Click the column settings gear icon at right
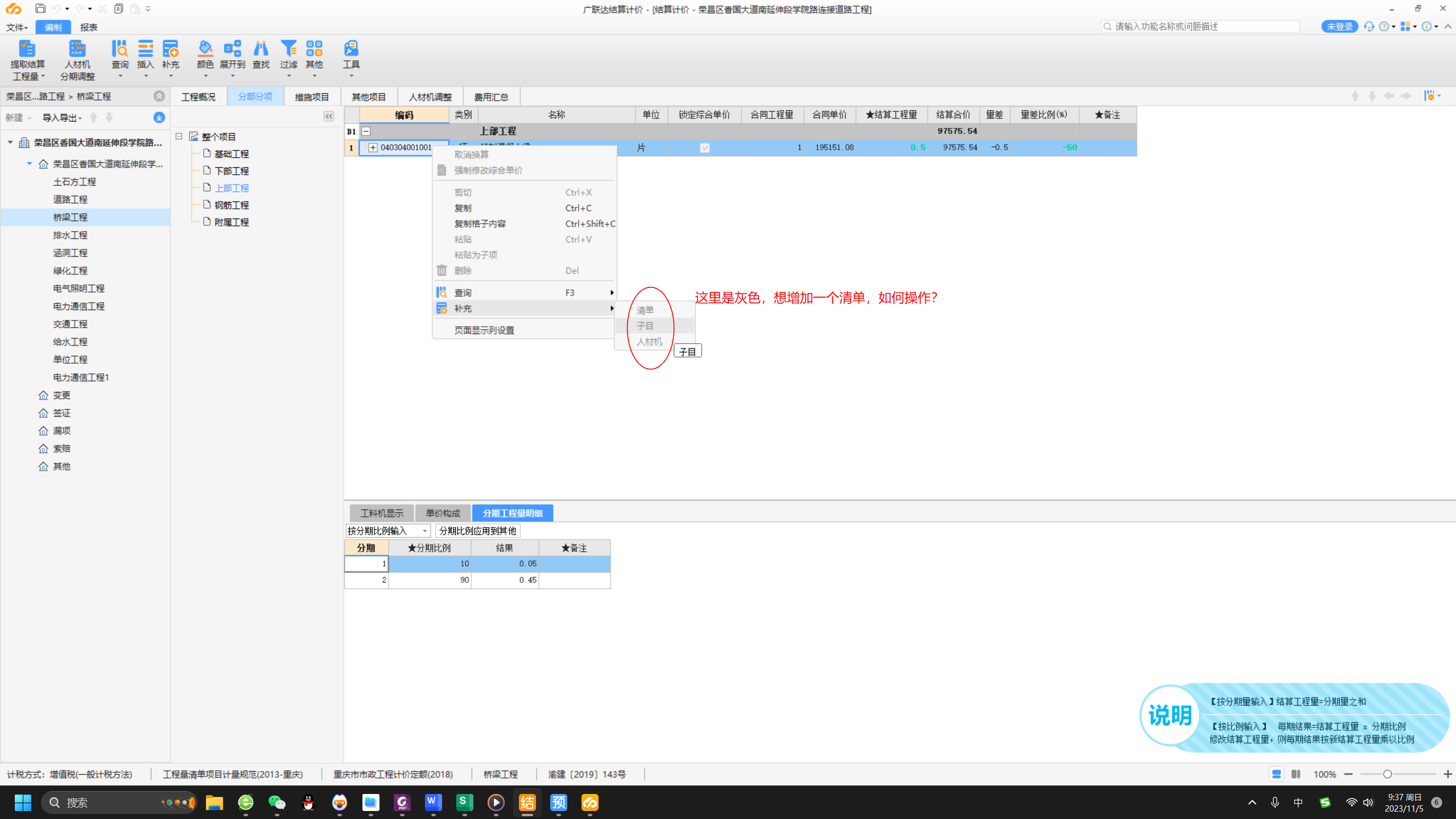 tap(1429, 96)
